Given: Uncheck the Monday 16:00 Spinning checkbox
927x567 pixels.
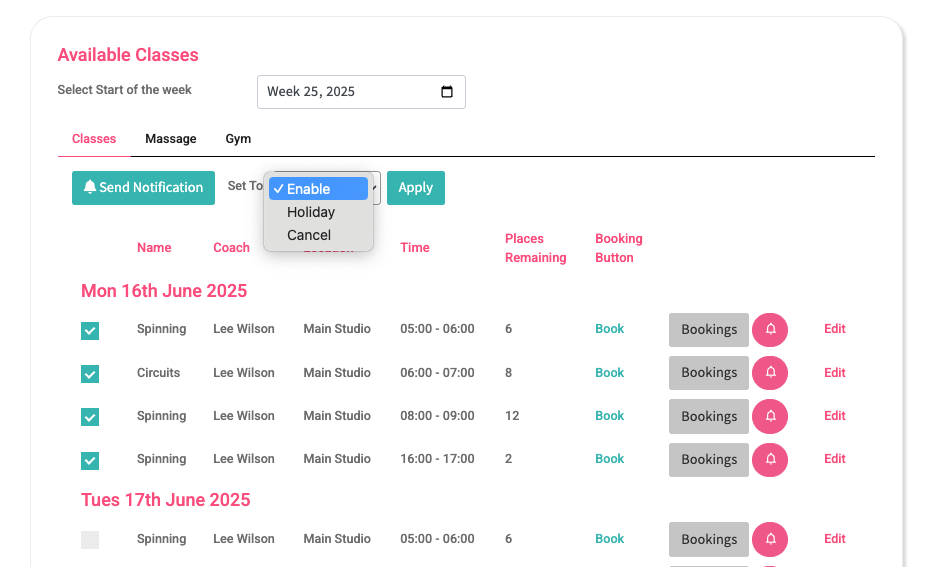Looking at the screenshot, I should coord(90,460).
